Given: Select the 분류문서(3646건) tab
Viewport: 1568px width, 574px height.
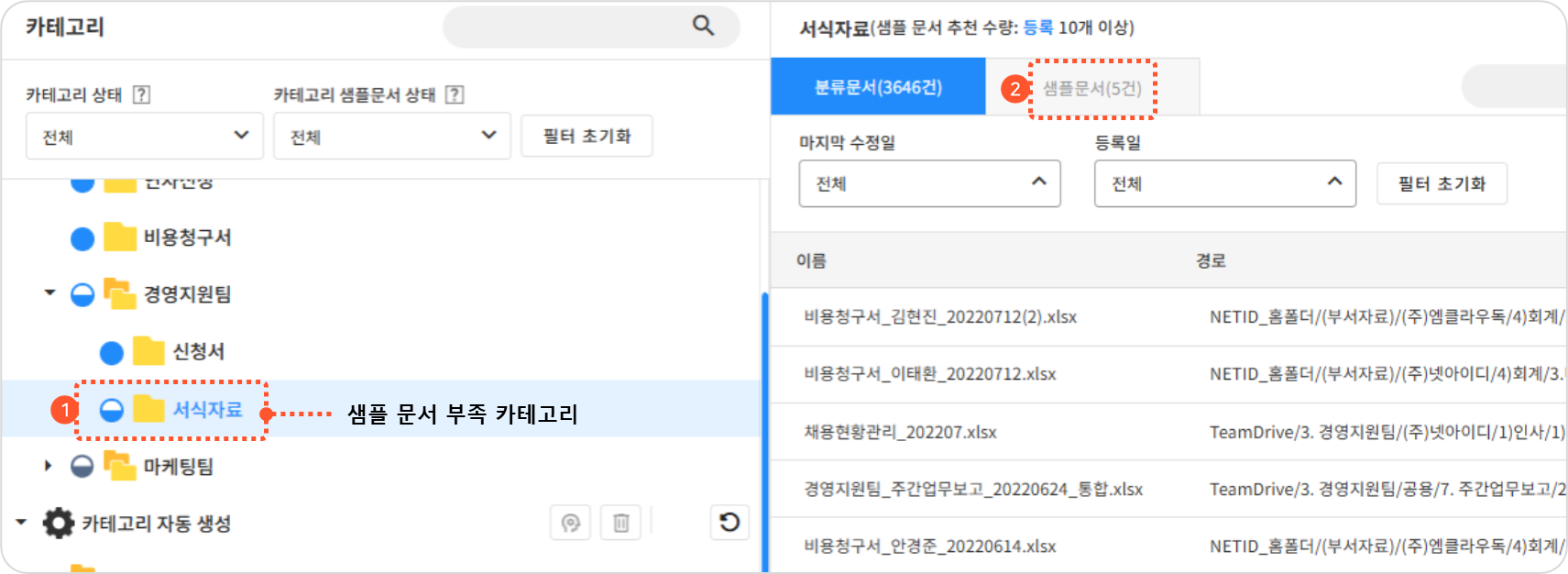Looking at the screenshot, I should coord(878,87).
